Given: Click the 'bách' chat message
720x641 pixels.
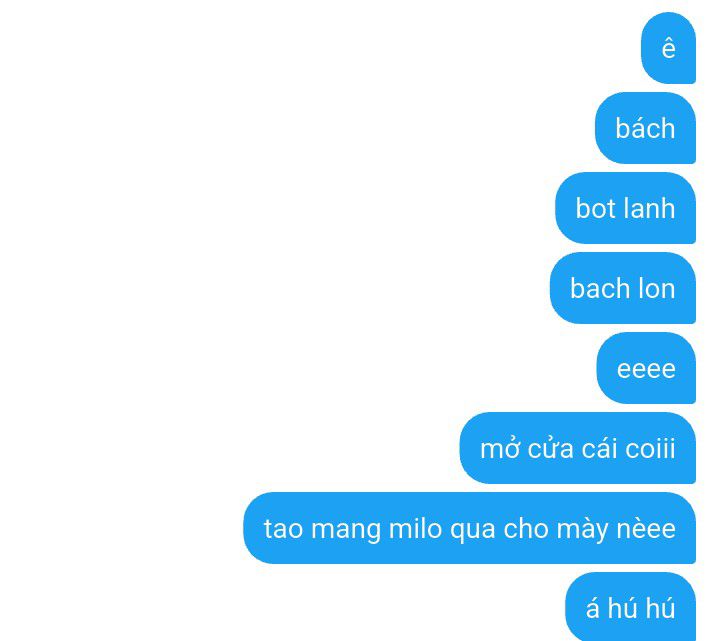Looking at the screenshot, I should [646, 128].
